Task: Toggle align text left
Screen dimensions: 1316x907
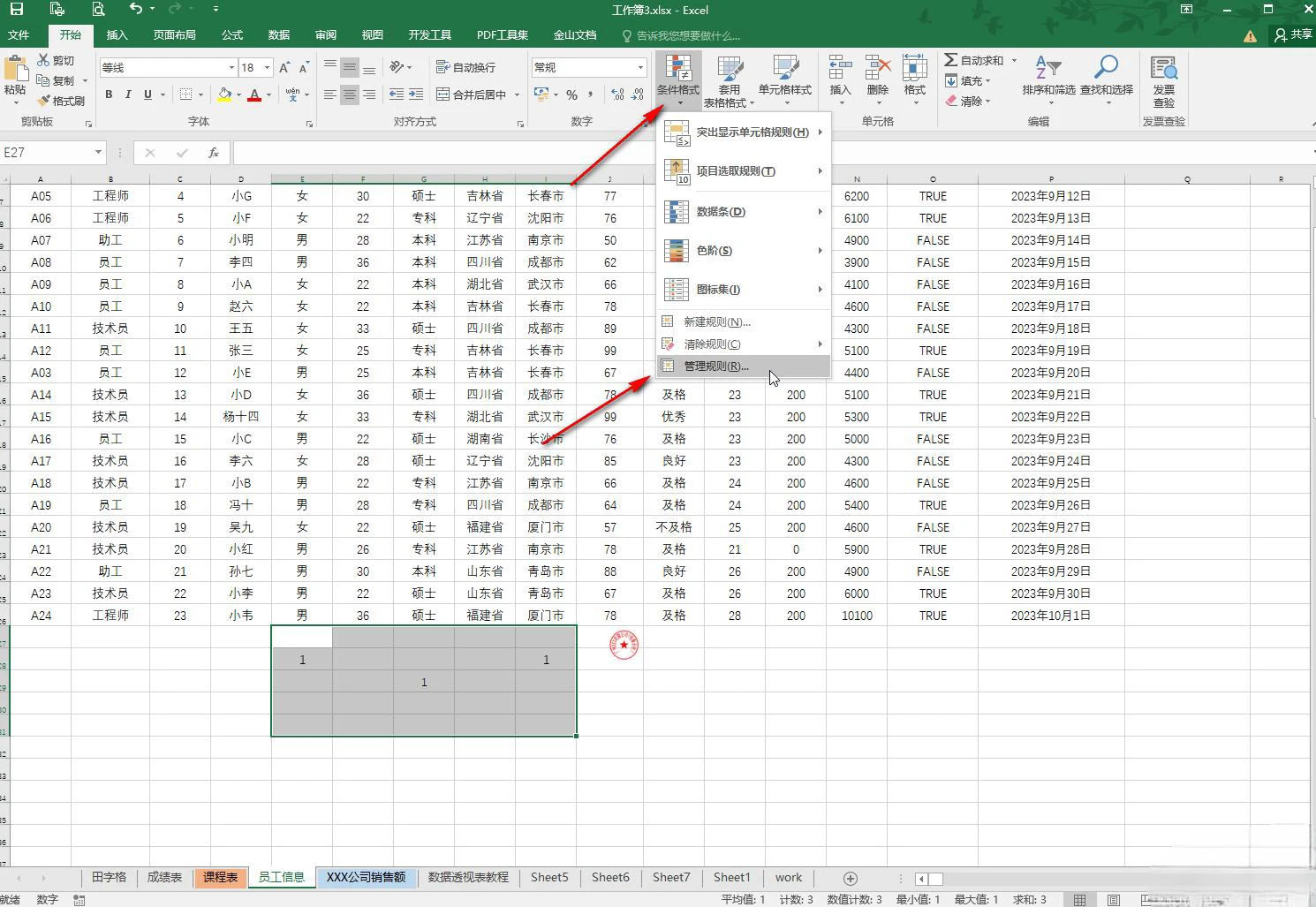Action: tap(329, 94)
